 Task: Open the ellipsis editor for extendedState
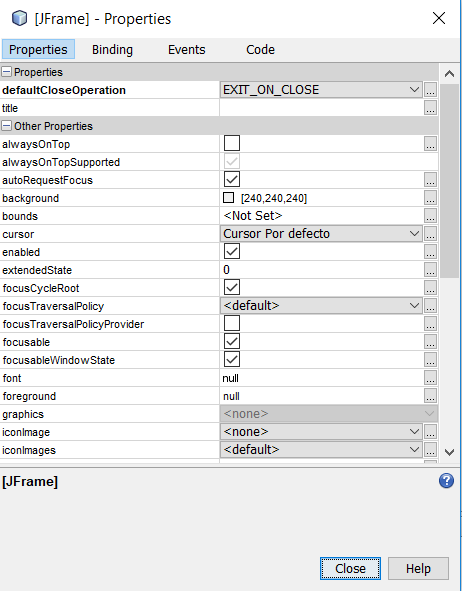click(430, 270)
